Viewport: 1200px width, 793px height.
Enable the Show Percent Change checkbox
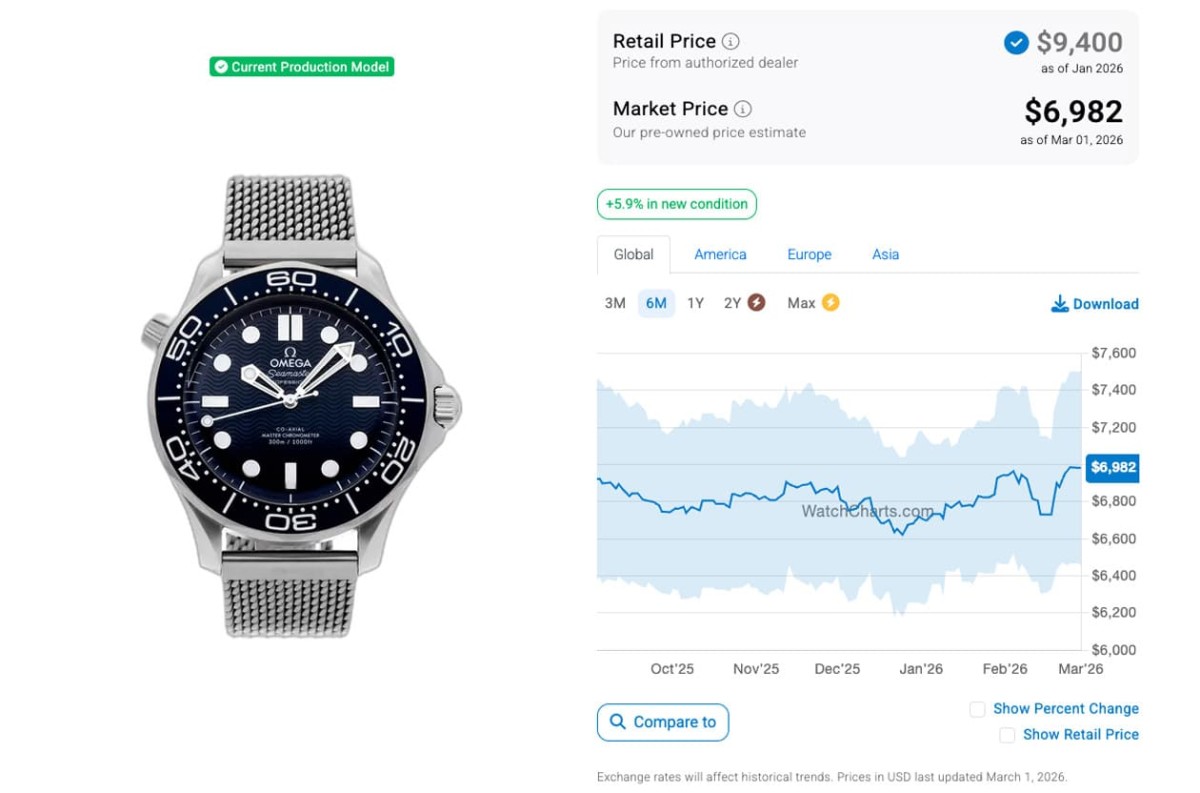pyautogui.click(x=977, y=709)
